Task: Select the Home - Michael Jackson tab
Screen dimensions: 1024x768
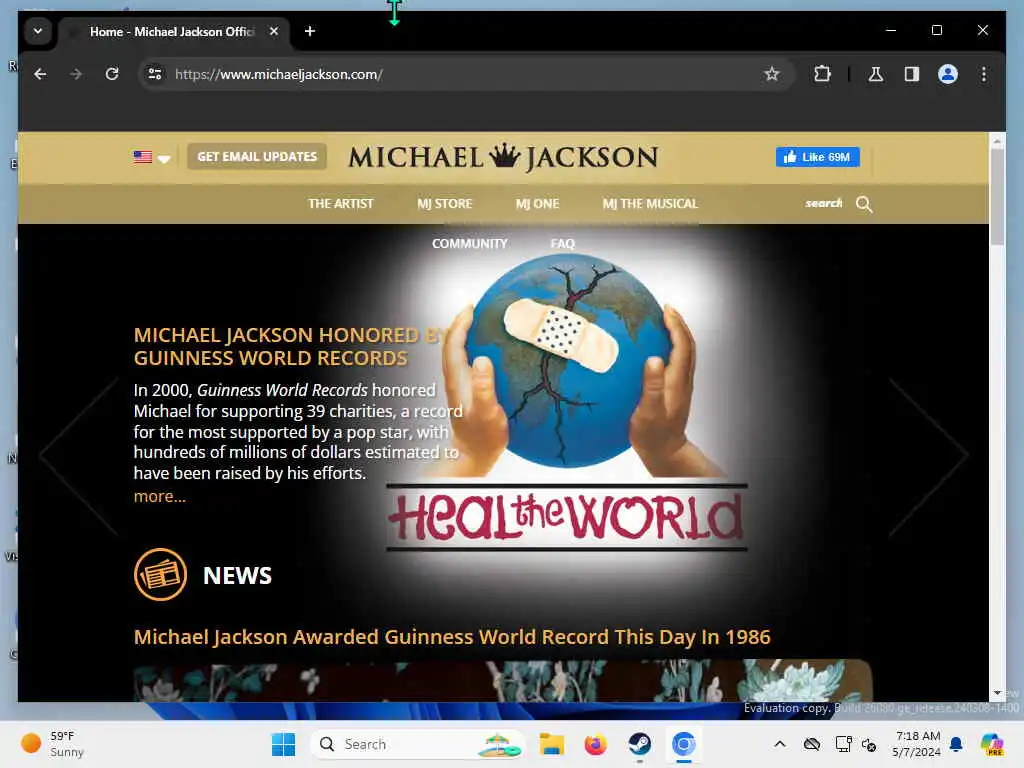Action: pos(171,31)
